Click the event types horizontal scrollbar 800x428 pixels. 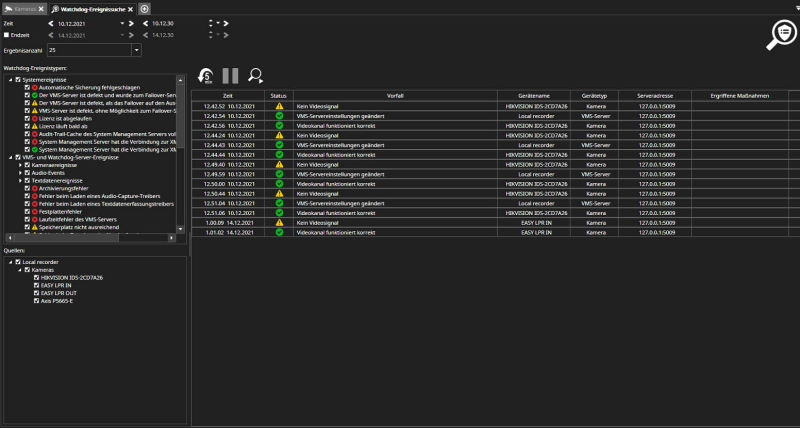pos(90,237)
